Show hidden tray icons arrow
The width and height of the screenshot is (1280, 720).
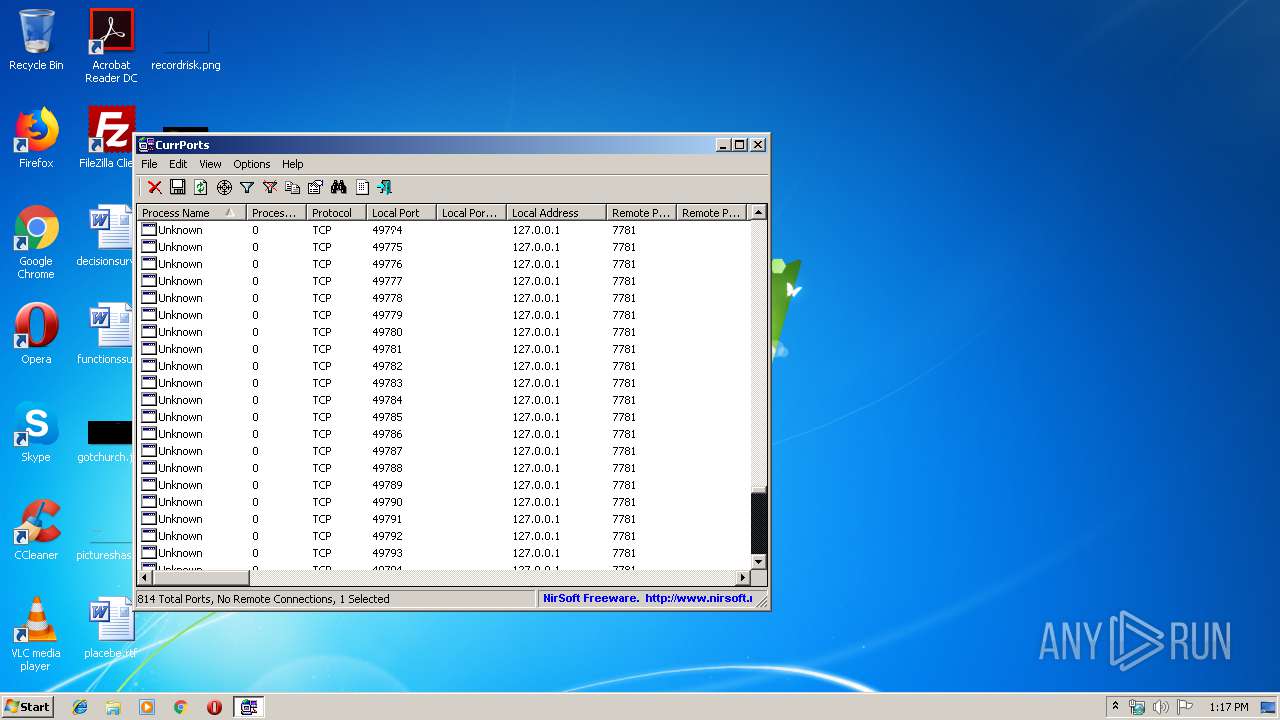pos(1115,707)
